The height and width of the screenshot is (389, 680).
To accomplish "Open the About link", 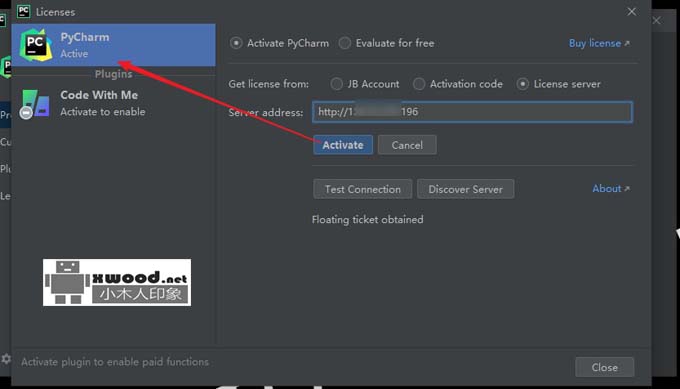I will [611, 189].
